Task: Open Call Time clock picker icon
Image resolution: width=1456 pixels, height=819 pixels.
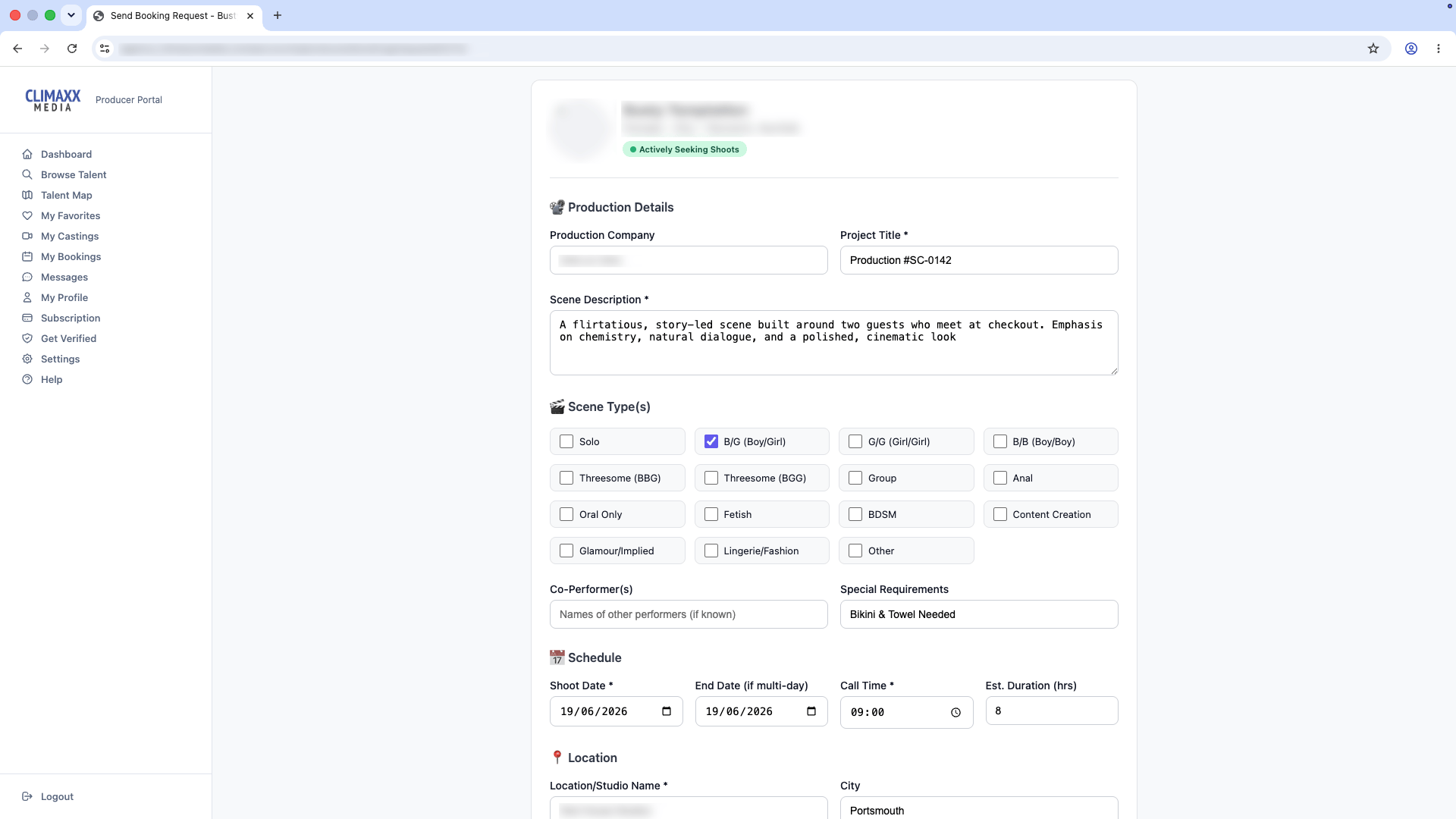Action: pyautogui.click(x=955, y=712)
